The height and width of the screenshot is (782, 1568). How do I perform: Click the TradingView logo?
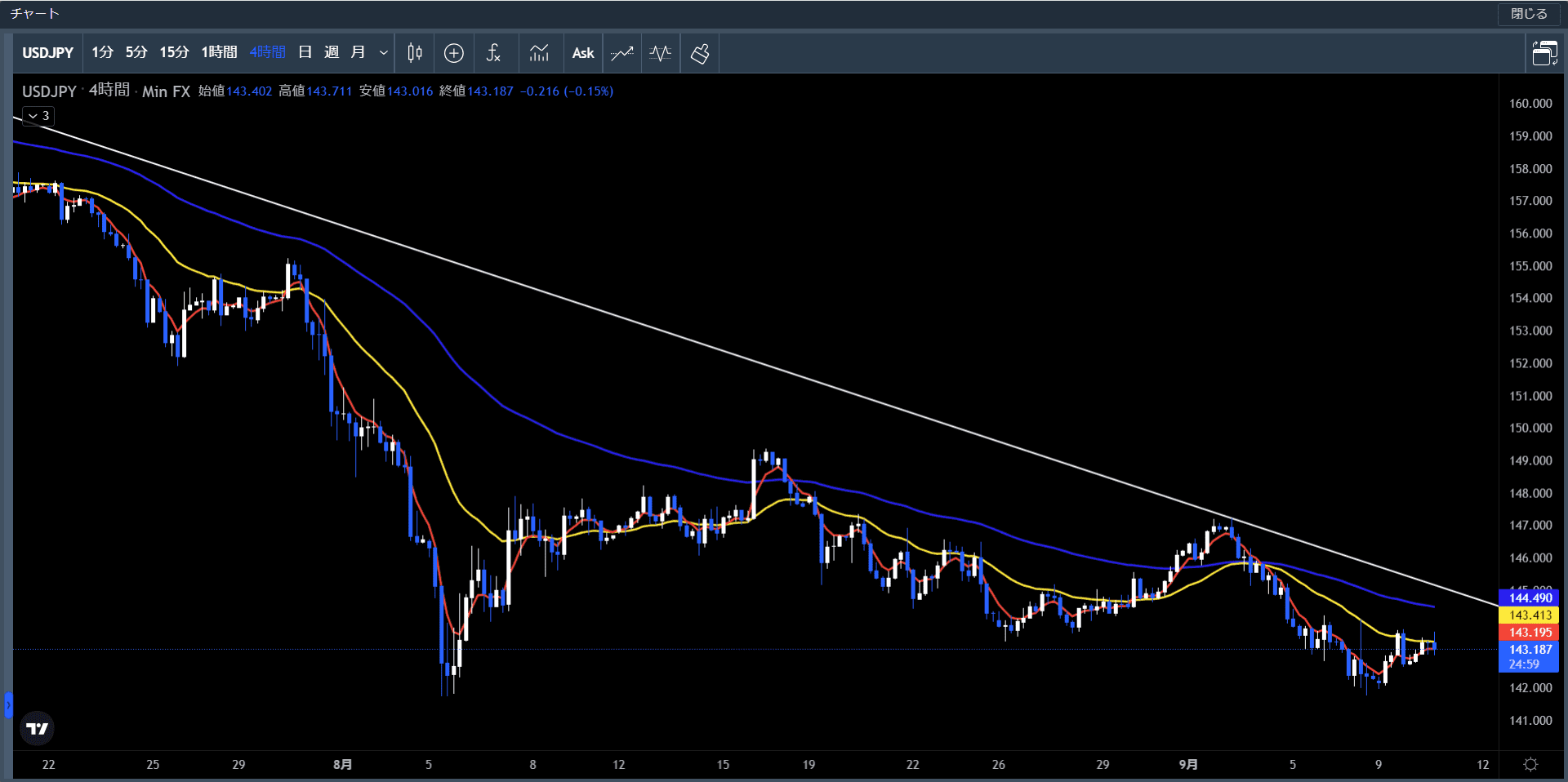click(x=38, y=728)
